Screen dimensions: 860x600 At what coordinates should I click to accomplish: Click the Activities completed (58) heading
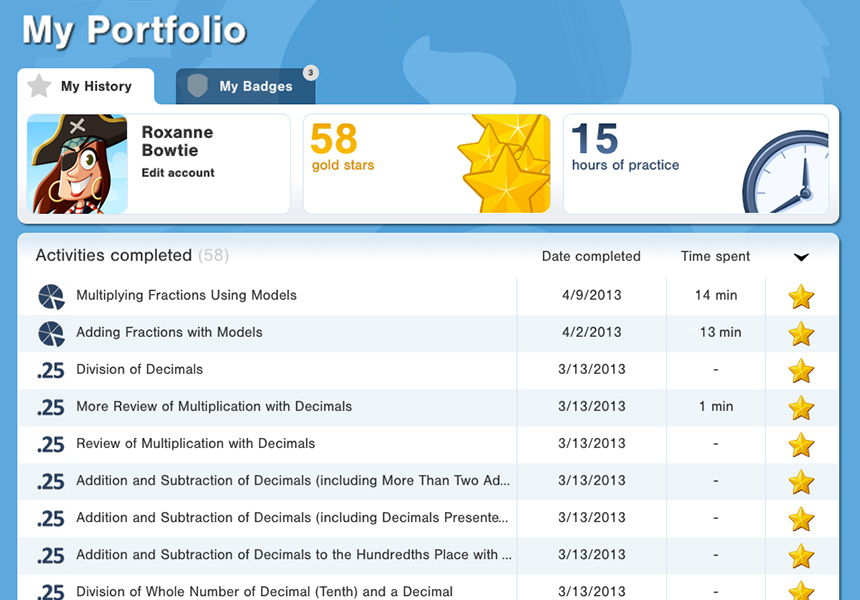click(132, 255)
